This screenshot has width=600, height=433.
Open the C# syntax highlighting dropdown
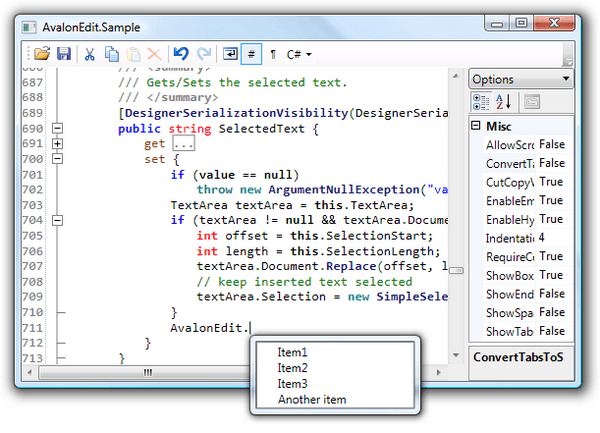pos(300,53)
